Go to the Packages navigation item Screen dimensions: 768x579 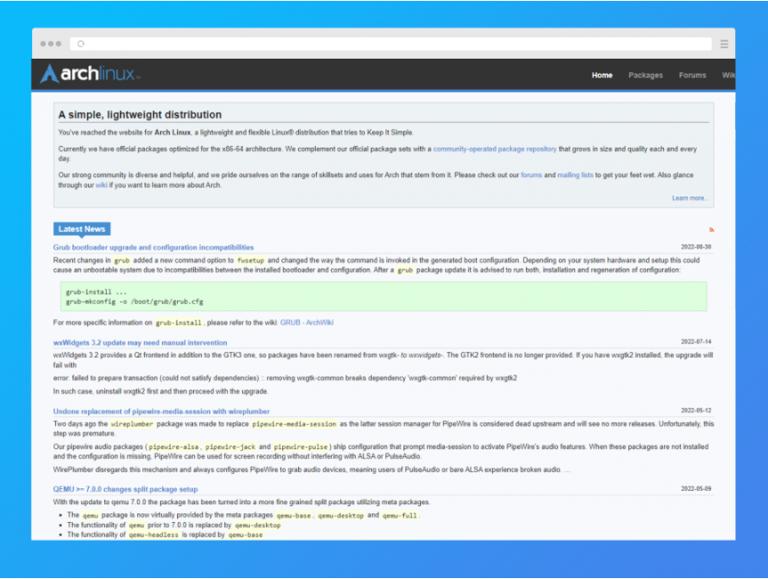pyautogui.click(x=645, y=75)
